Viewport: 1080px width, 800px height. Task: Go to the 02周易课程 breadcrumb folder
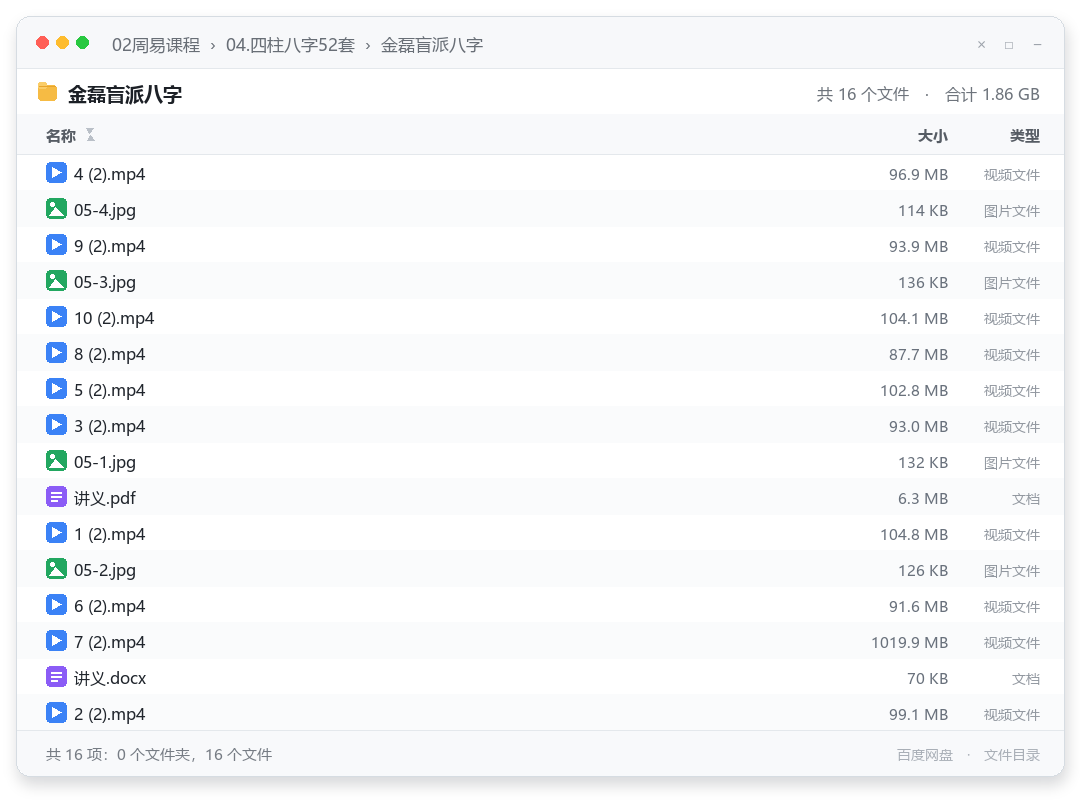[156, 45]
